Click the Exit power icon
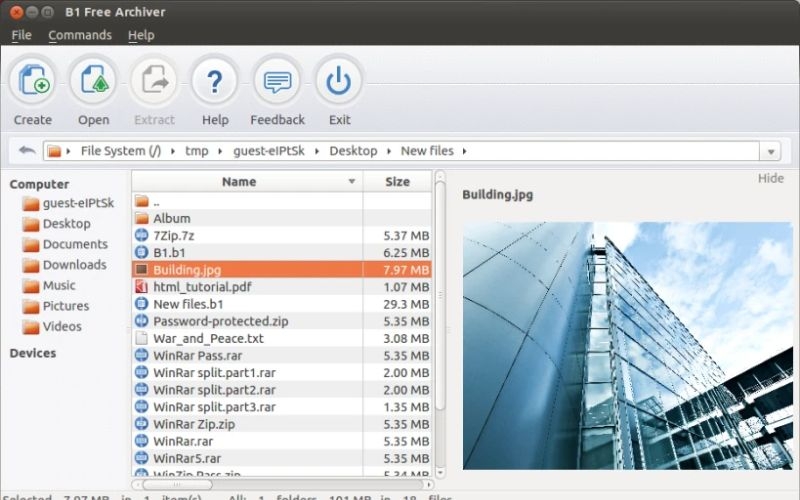Image resolution: width=800 pixels, height=500 pixels. (339, 81)
